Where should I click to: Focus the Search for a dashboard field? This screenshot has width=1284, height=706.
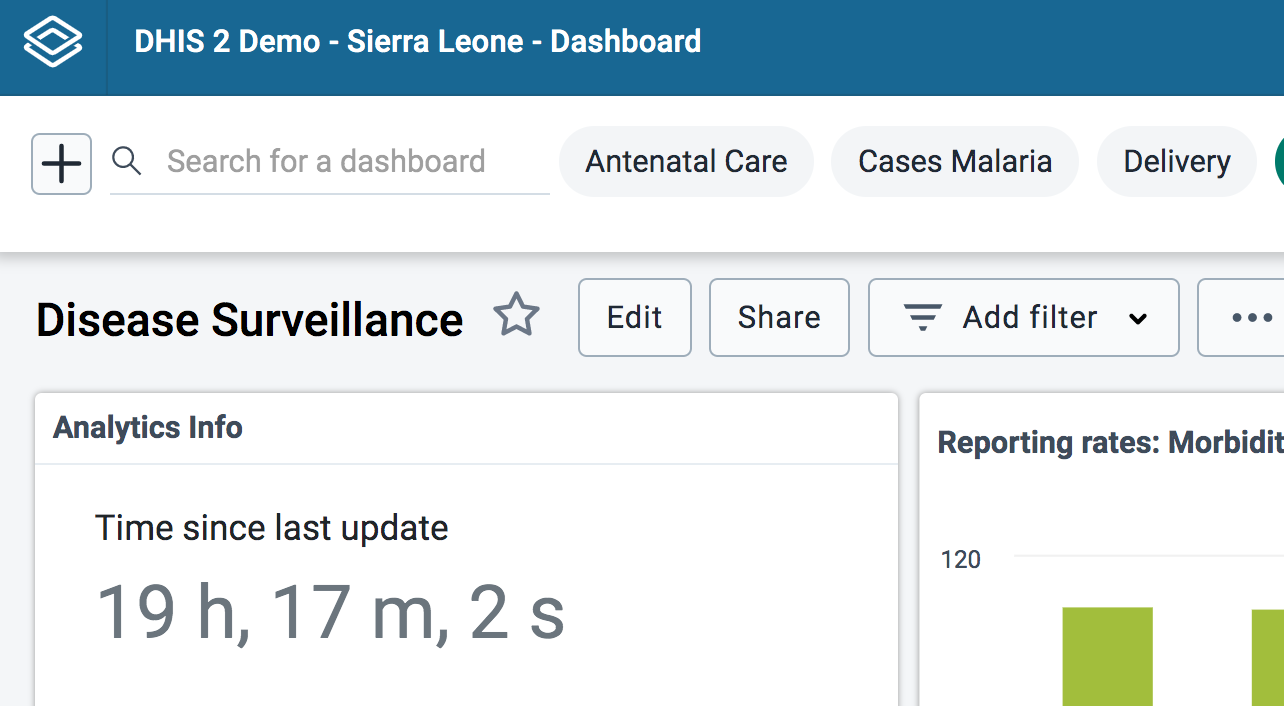(340, 162)
